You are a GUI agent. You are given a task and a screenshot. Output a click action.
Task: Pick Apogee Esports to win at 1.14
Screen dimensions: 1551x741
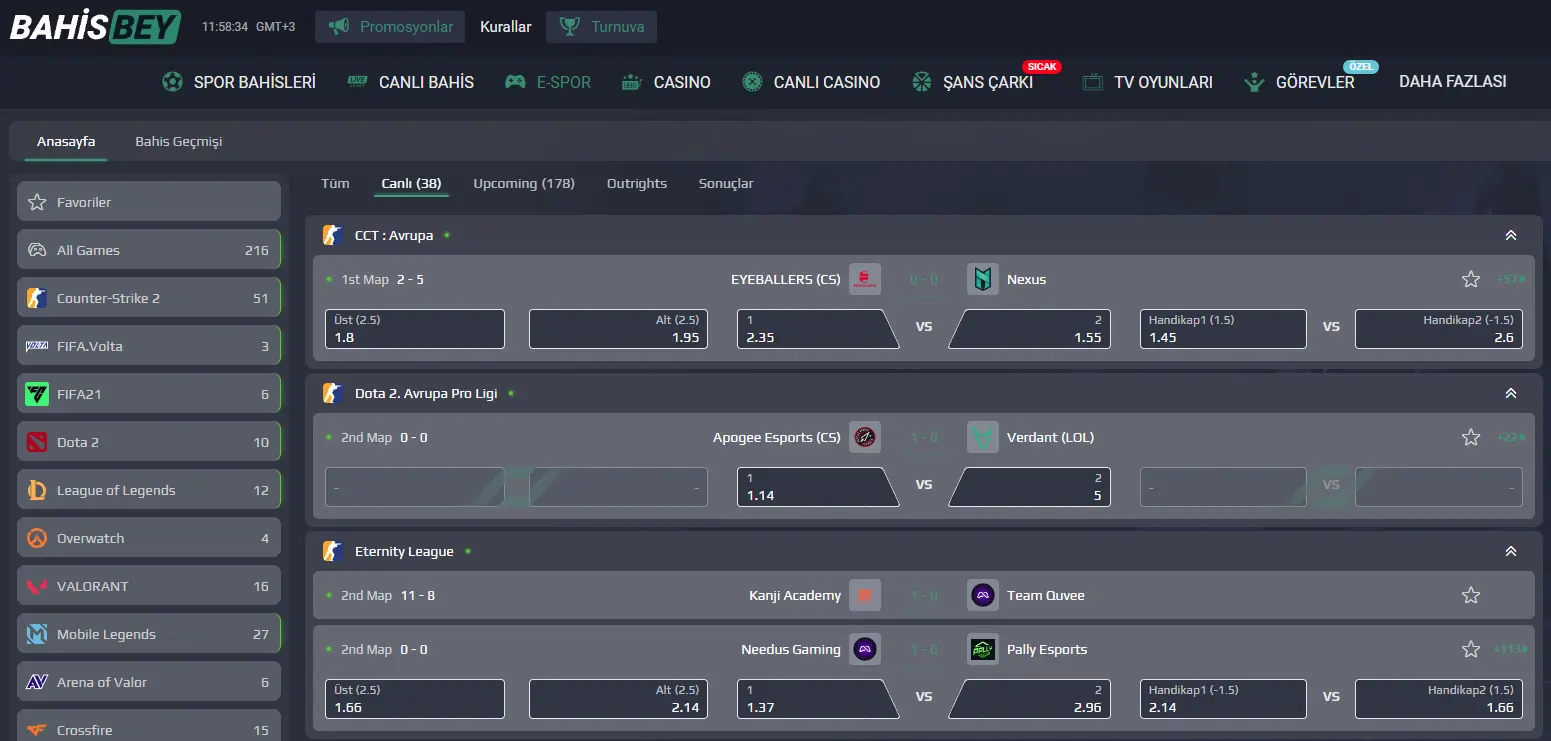click(816, 487)
